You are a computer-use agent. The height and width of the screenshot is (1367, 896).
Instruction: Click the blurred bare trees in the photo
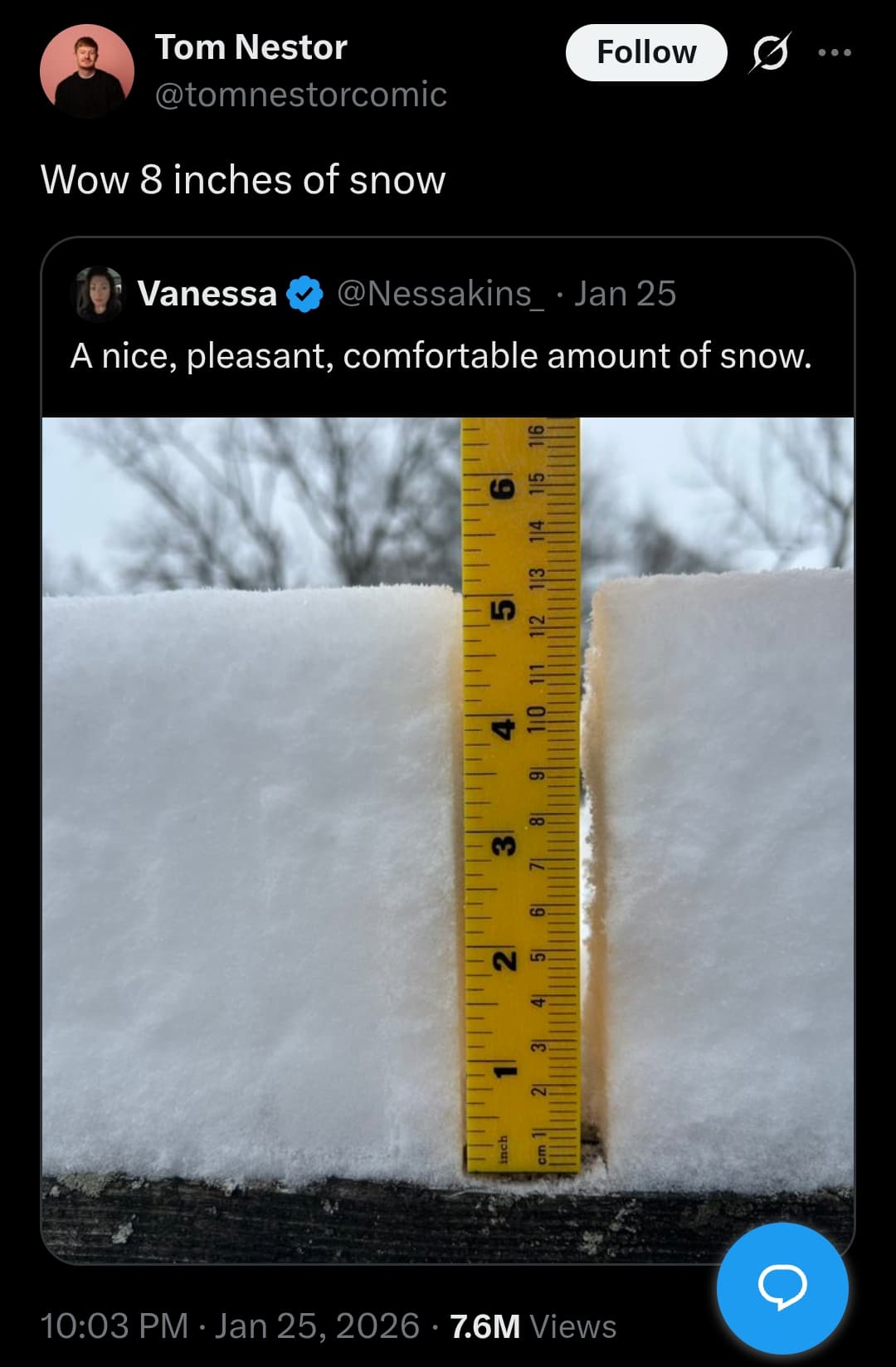click(x=249, y=498)
